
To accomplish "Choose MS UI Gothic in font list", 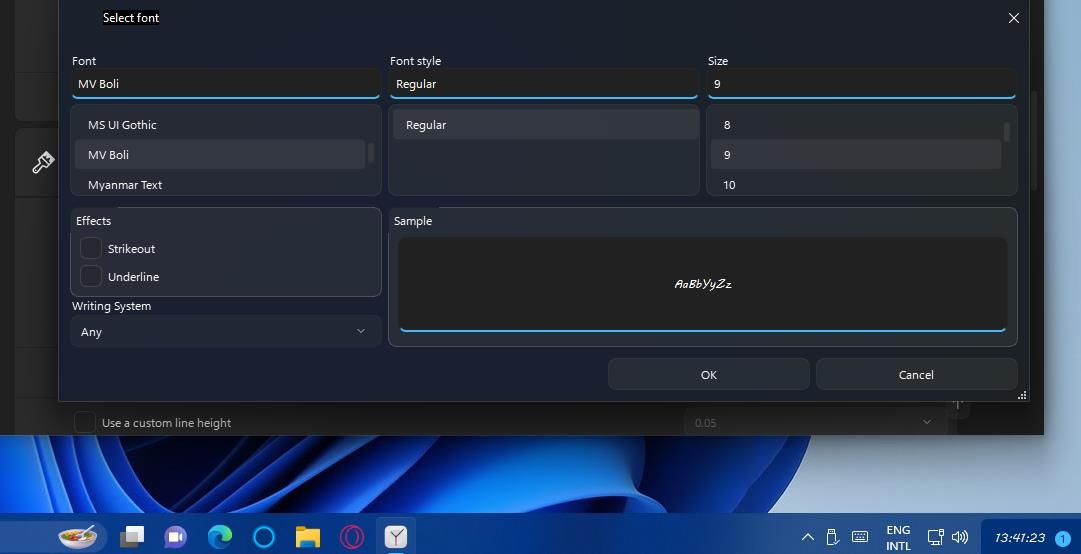I will pos(122,125).
